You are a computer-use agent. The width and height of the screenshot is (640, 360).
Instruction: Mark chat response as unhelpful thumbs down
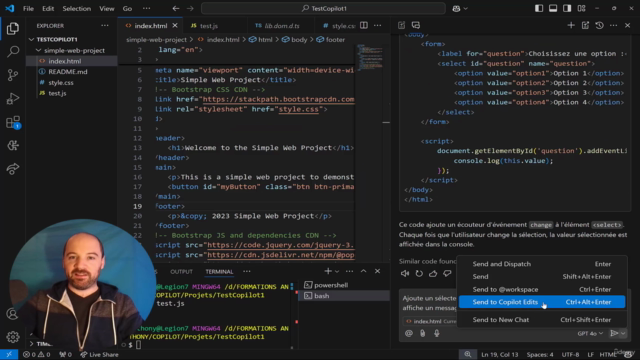point(447,273)
